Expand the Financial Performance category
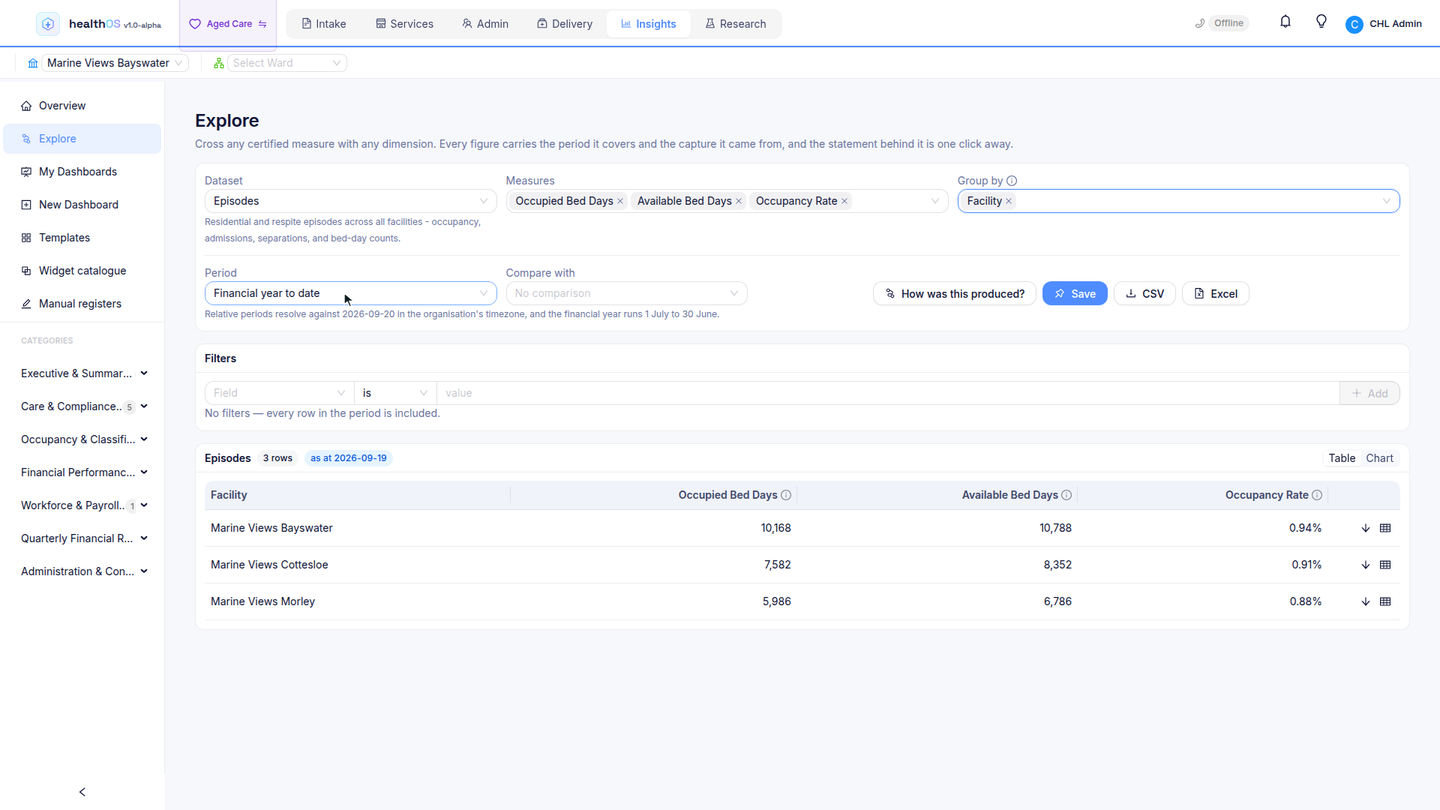The width and height of the screenshot is (1440, 810). point(84,472)
